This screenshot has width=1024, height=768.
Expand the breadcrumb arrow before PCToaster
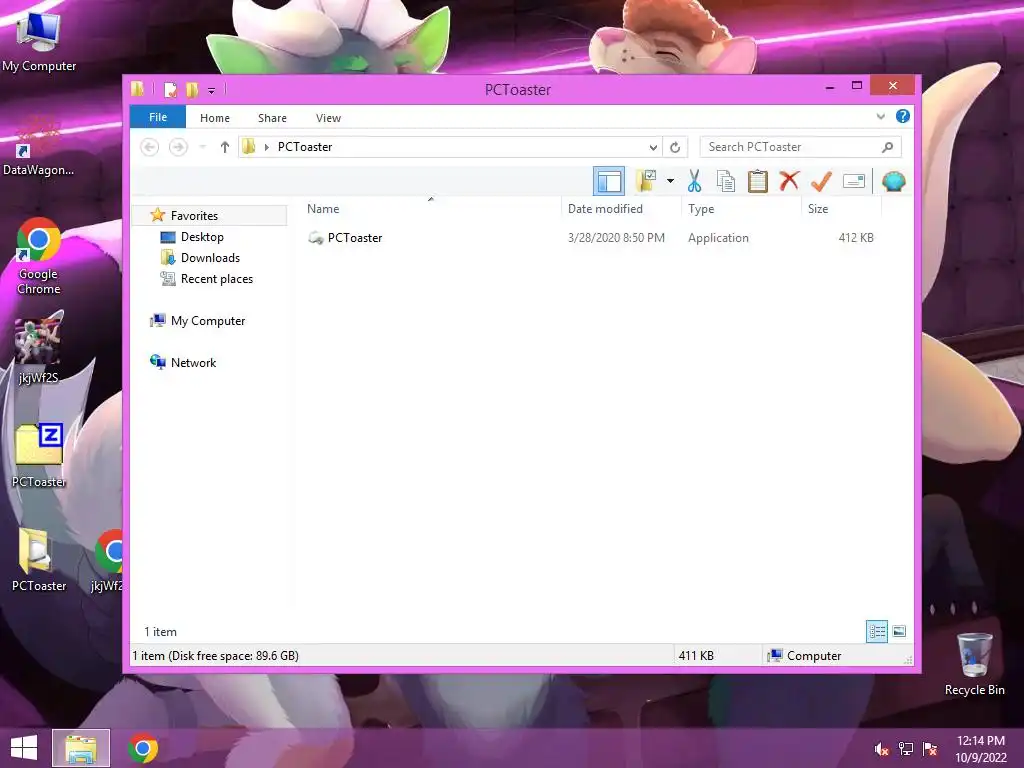pyautogui.click(x=266, y=147)
